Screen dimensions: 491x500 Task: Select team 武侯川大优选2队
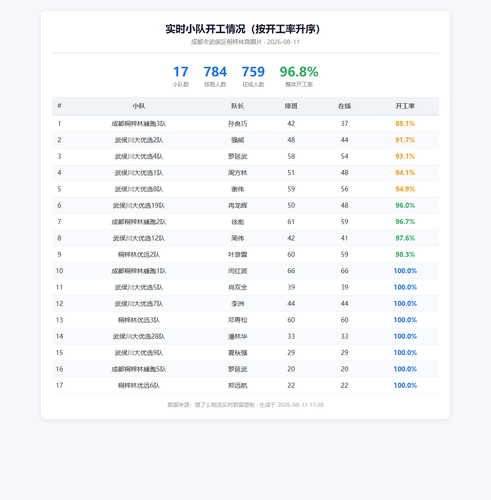pos(139,140)
